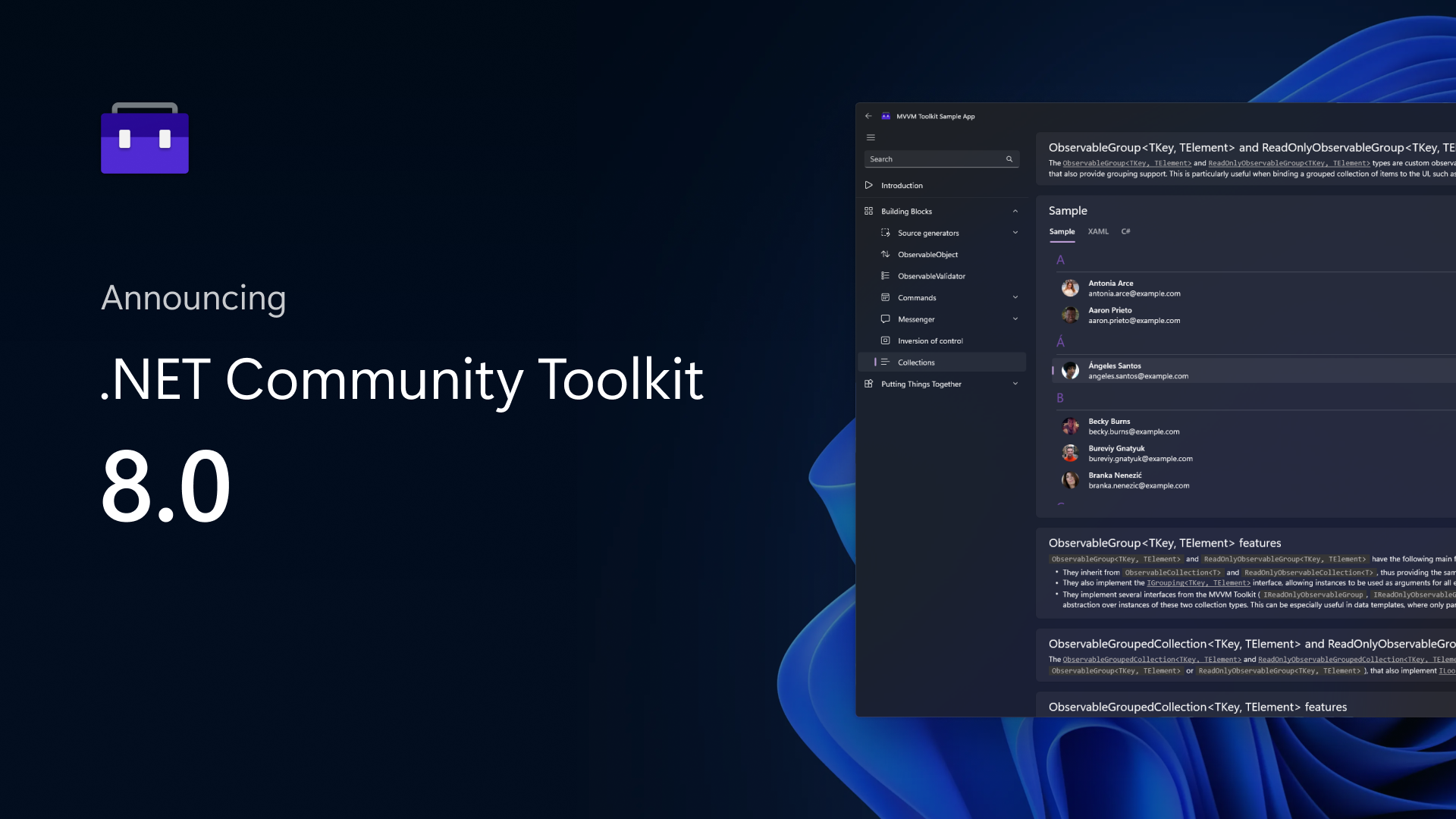Image resolution: width=1456 pixels, height=819 pixels.
Task: Click Introduction navigation item
Action: click(x=902, y=185)
